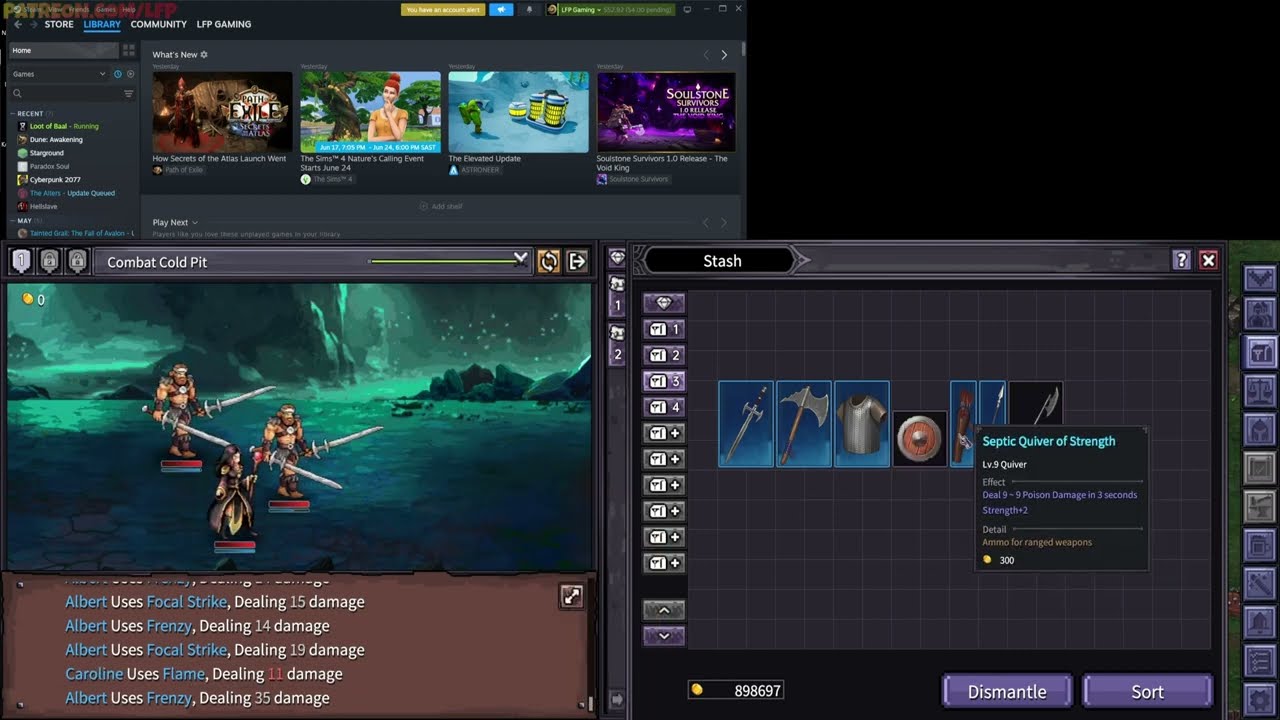Go to next What's New items arrow
The width and height of the screenshot is (1280, 720).
(724, 55)
